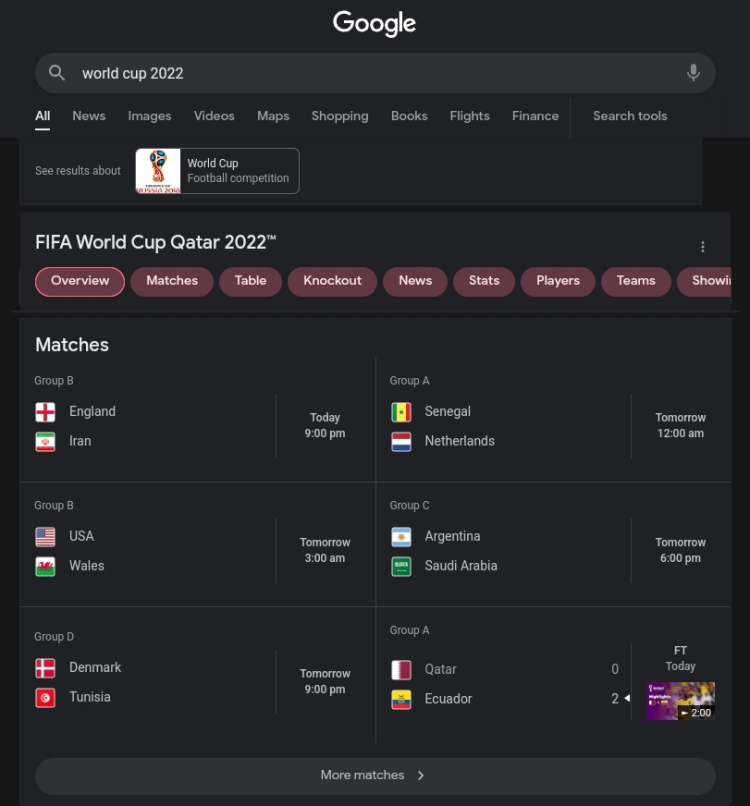Select the Knockout chip
The image size is (750, 806).
coord(332,281)
